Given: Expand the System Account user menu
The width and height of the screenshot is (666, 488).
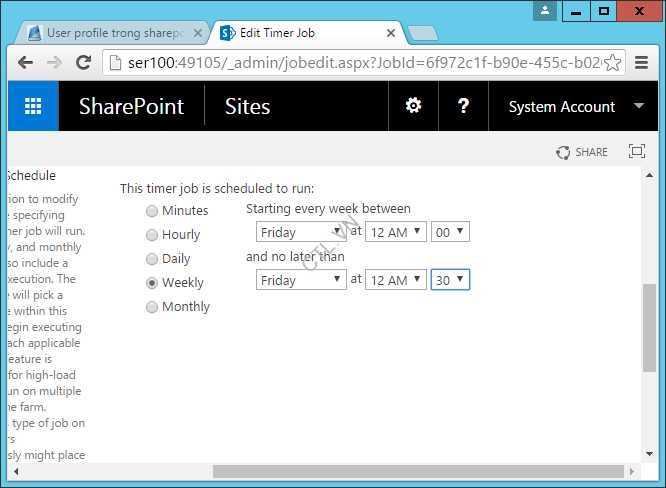Looking at the screenshot, I should (x=576, y=106).
